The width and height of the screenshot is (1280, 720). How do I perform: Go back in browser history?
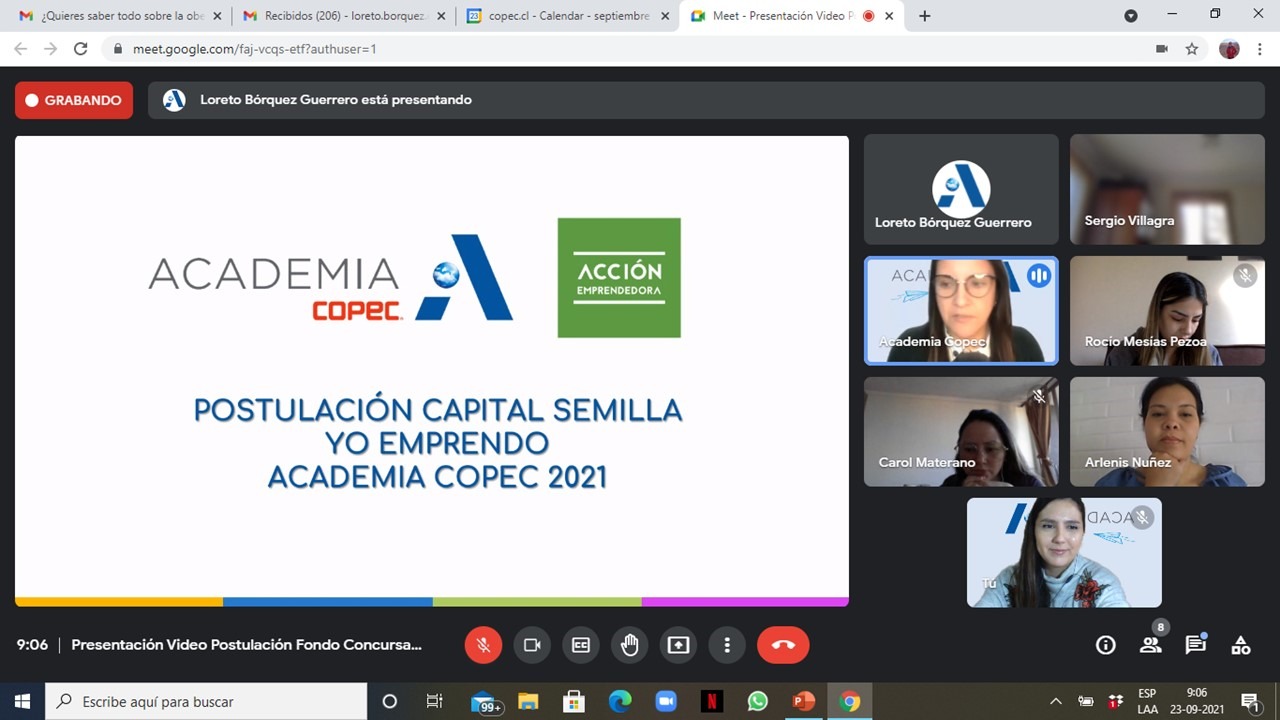pyautogui.click(x=20, y=48)
